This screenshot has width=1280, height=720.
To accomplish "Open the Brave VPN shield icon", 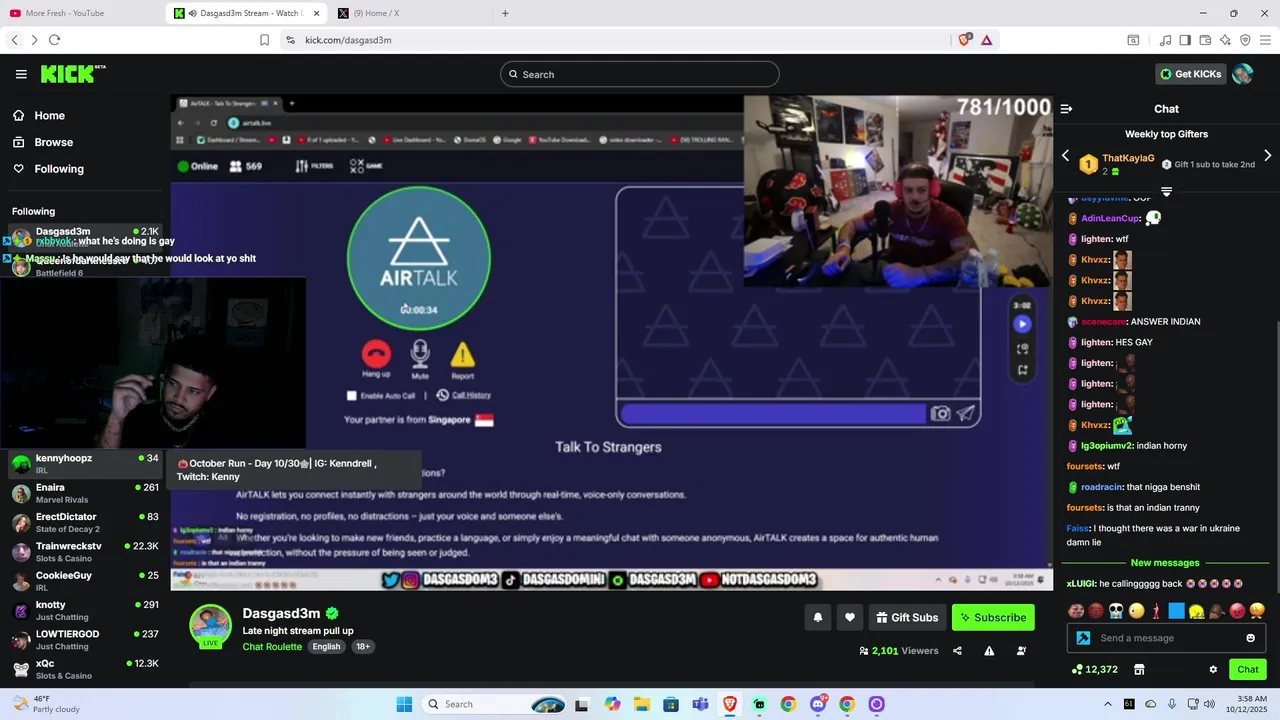I will (x=1245, y=40).
